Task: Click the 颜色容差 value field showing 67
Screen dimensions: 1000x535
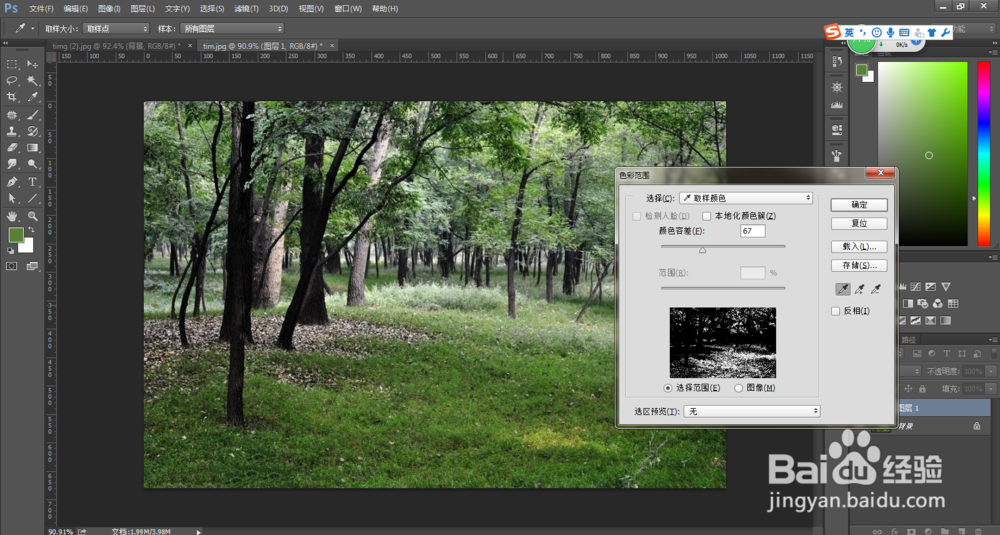Action: coord(753,231)
